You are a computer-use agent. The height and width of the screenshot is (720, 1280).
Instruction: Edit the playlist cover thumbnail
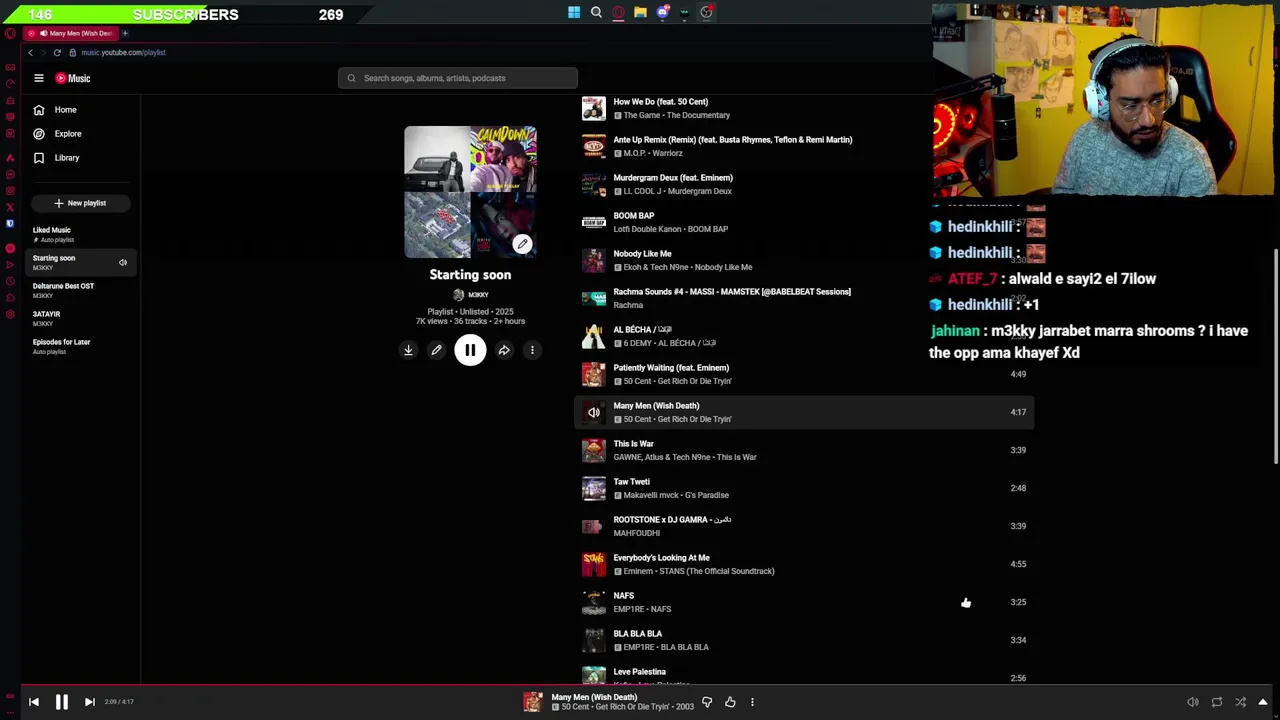522,244
